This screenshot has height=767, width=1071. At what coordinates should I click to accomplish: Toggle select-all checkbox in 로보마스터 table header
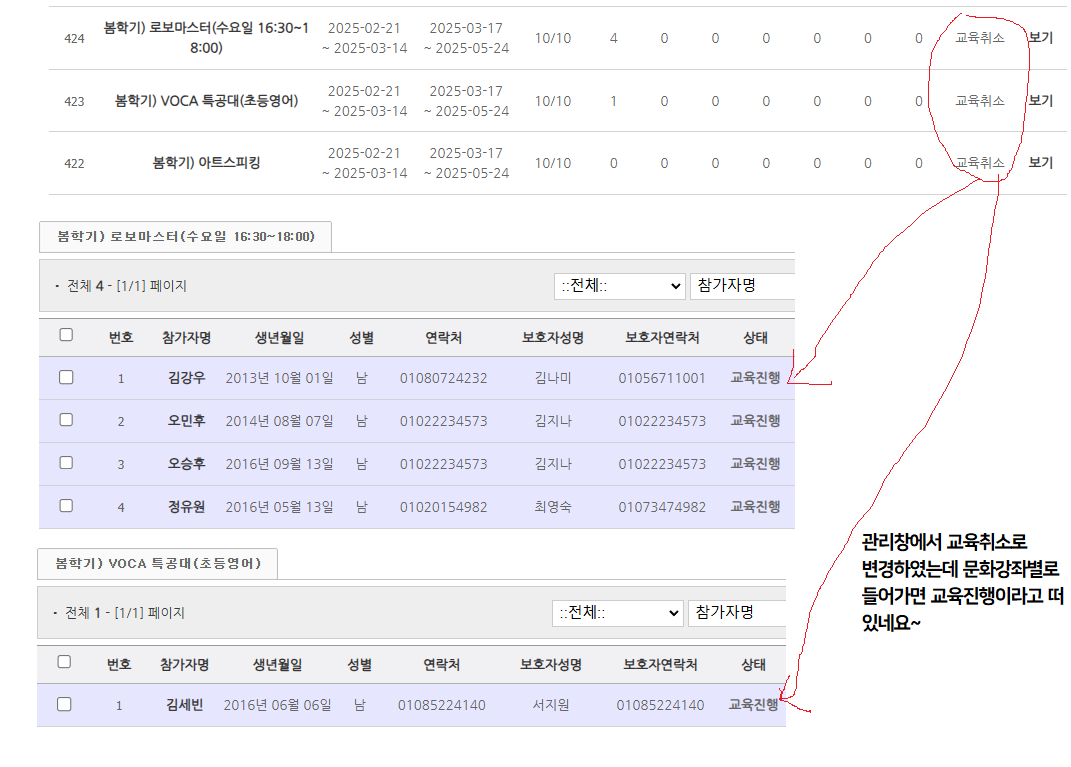click(66, 335)
